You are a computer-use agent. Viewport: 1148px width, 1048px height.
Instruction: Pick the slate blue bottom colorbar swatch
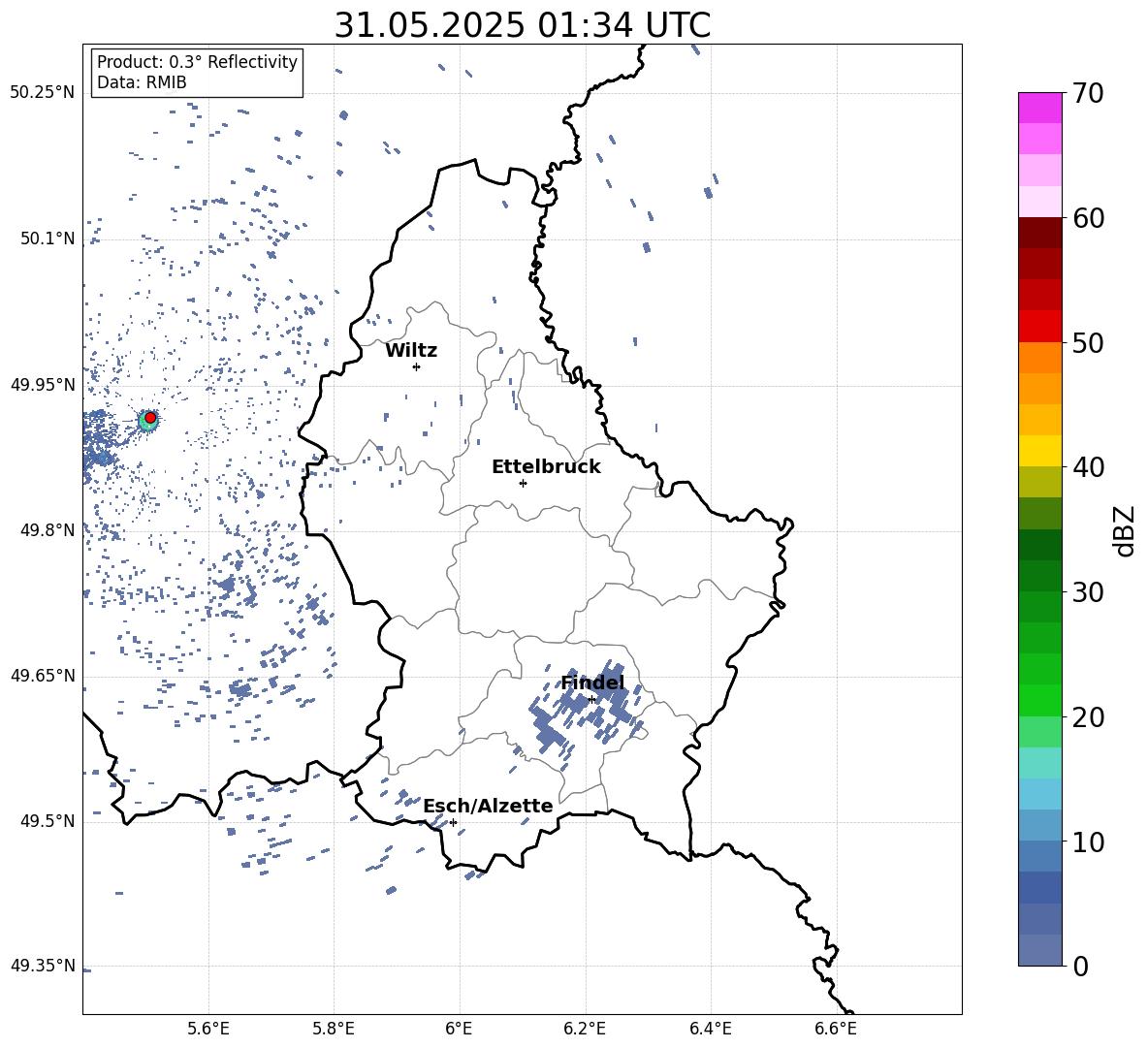tap(1039, 950)
